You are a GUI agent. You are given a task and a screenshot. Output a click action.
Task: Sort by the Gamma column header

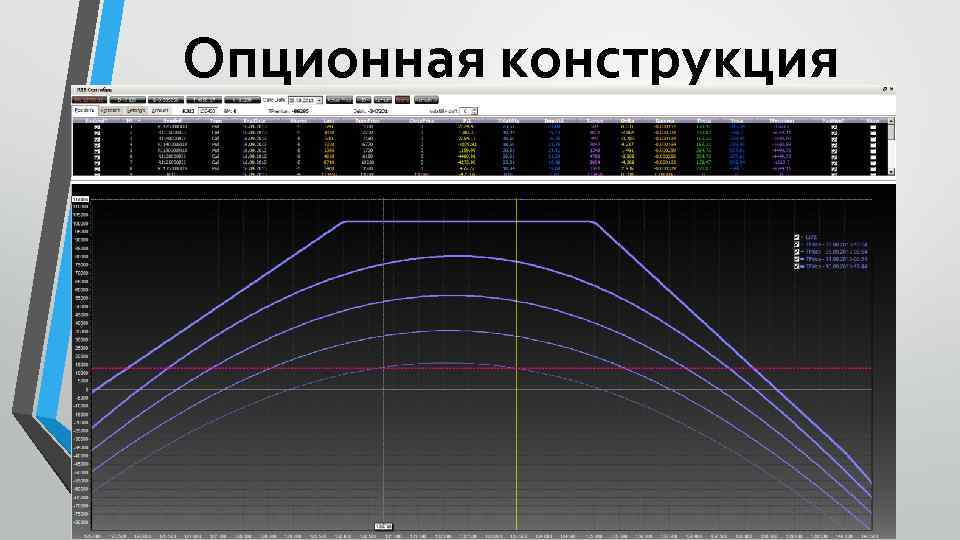click(665, 121)
